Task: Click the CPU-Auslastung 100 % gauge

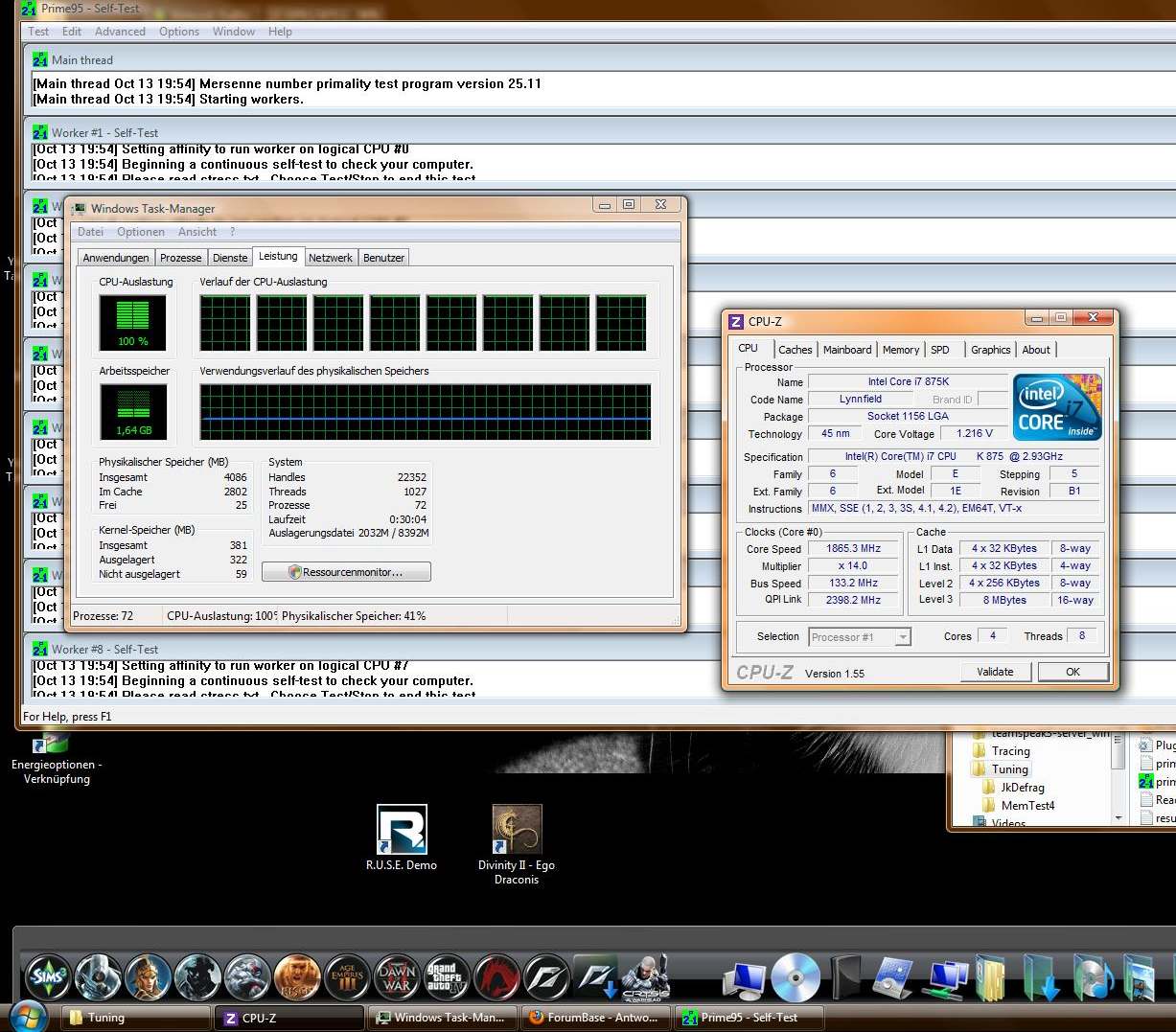Action: coord(132,323)
